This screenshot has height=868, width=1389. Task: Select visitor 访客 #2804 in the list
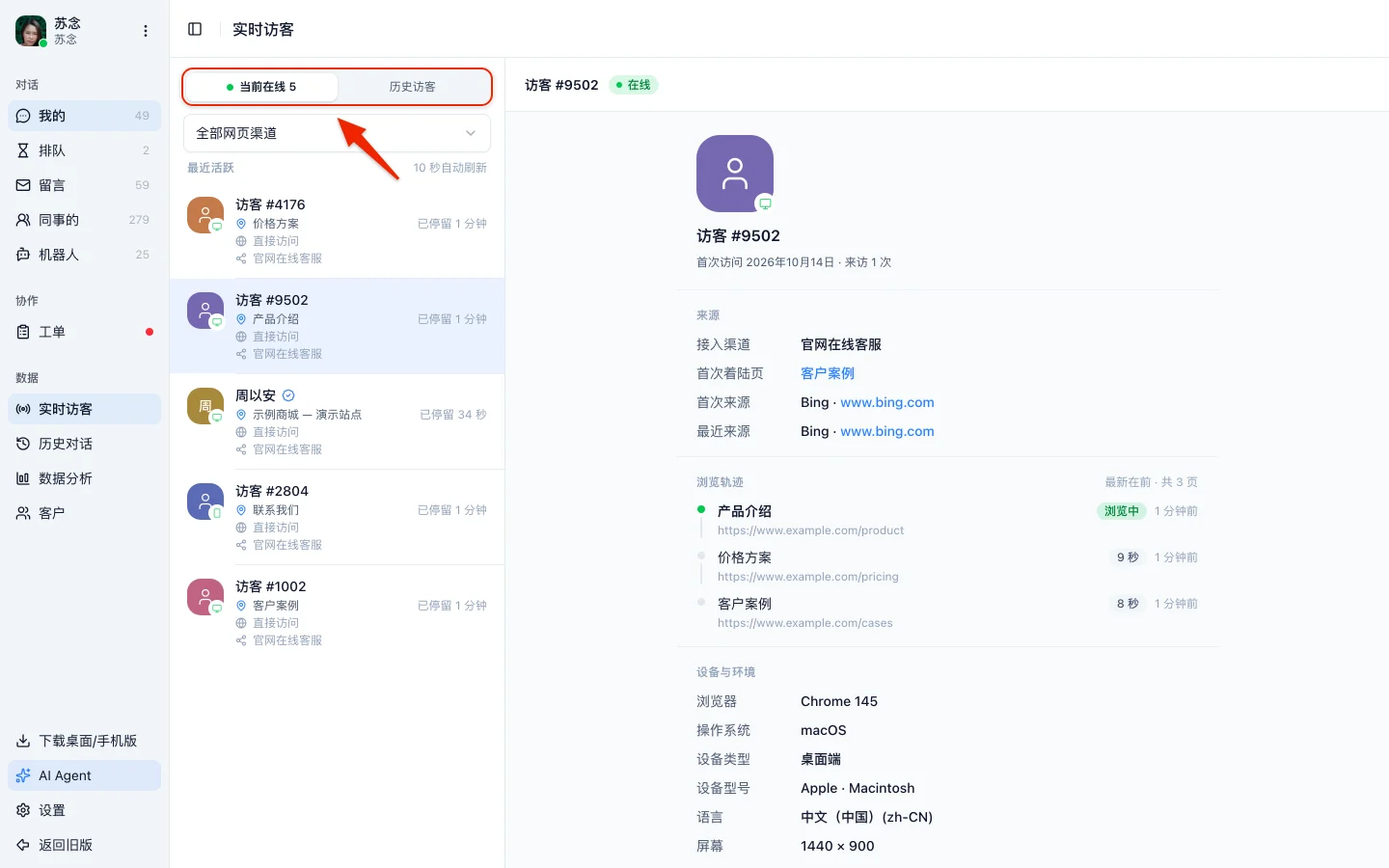point(337,518)
